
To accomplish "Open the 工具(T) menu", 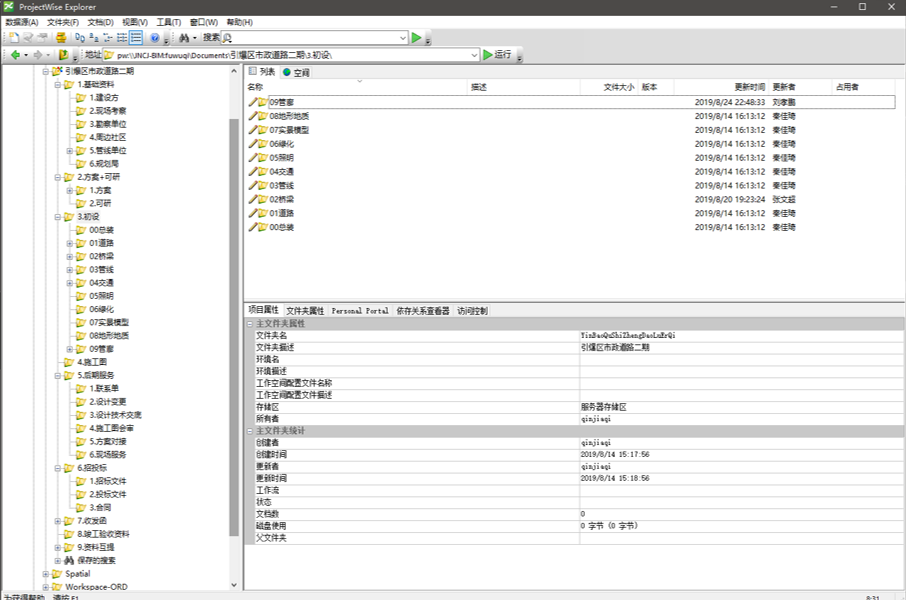I will (169, 22).
